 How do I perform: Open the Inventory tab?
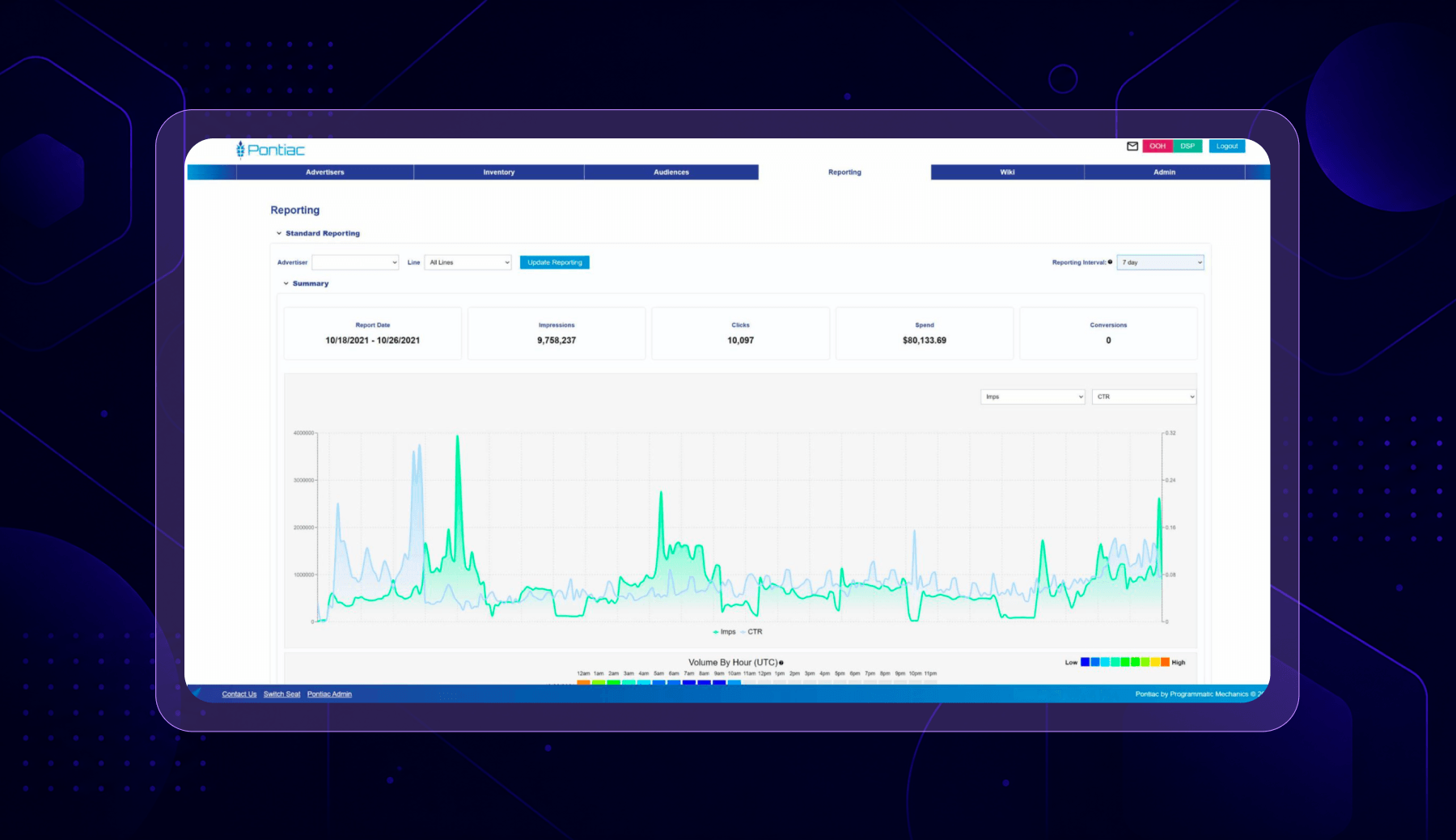[x=499, y=172]
